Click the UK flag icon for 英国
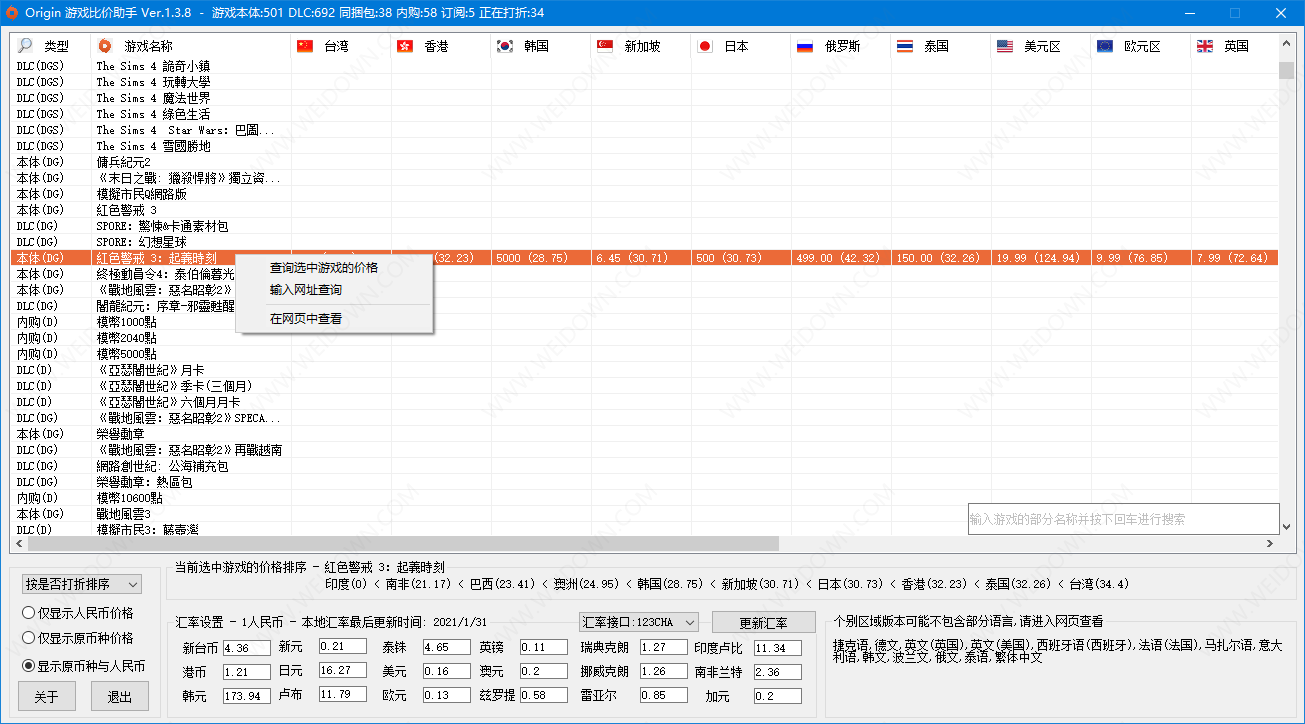 (x=1205, y=46)
